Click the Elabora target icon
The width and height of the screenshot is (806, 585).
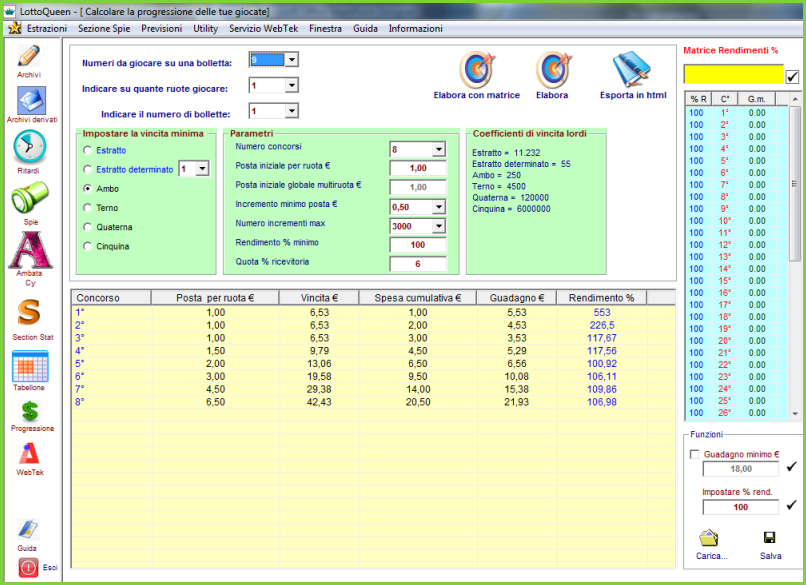554,69
